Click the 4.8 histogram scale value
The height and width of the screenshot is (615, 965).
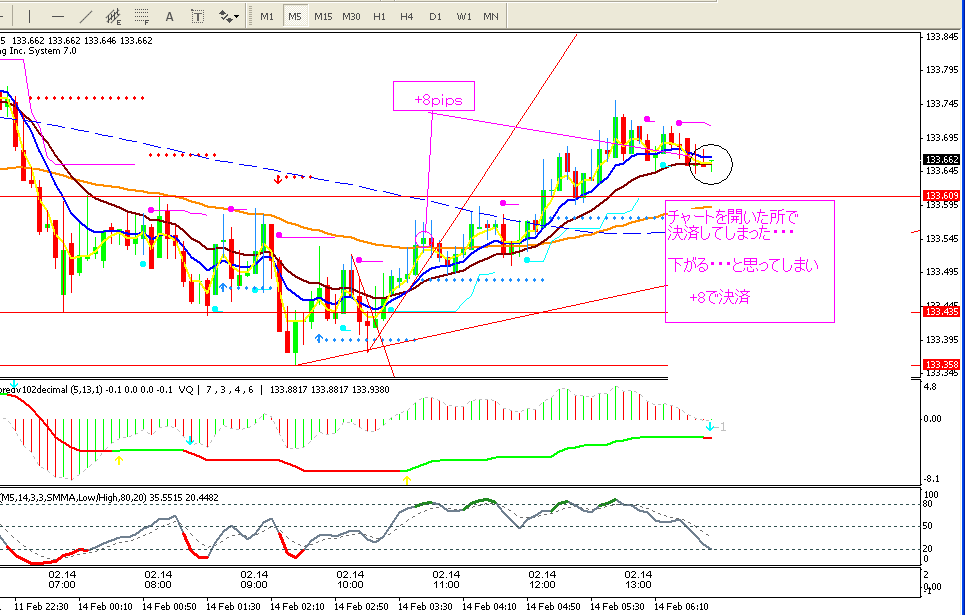click(931, 387)
